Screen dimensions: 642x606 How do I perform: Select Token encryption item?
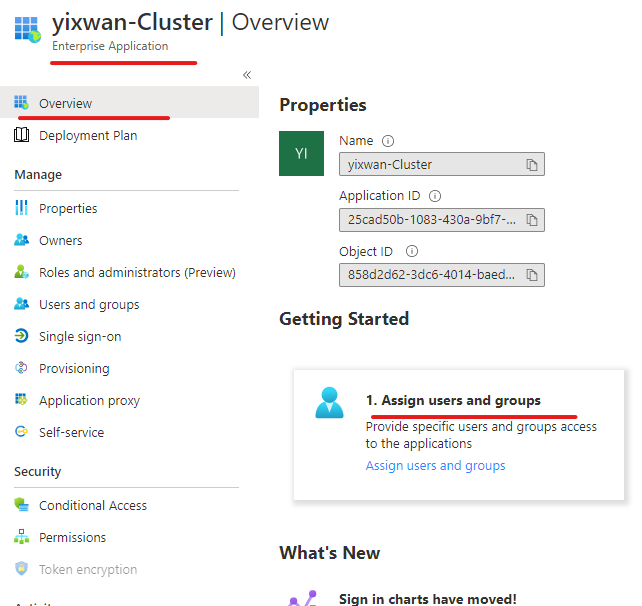coord(88,570)
